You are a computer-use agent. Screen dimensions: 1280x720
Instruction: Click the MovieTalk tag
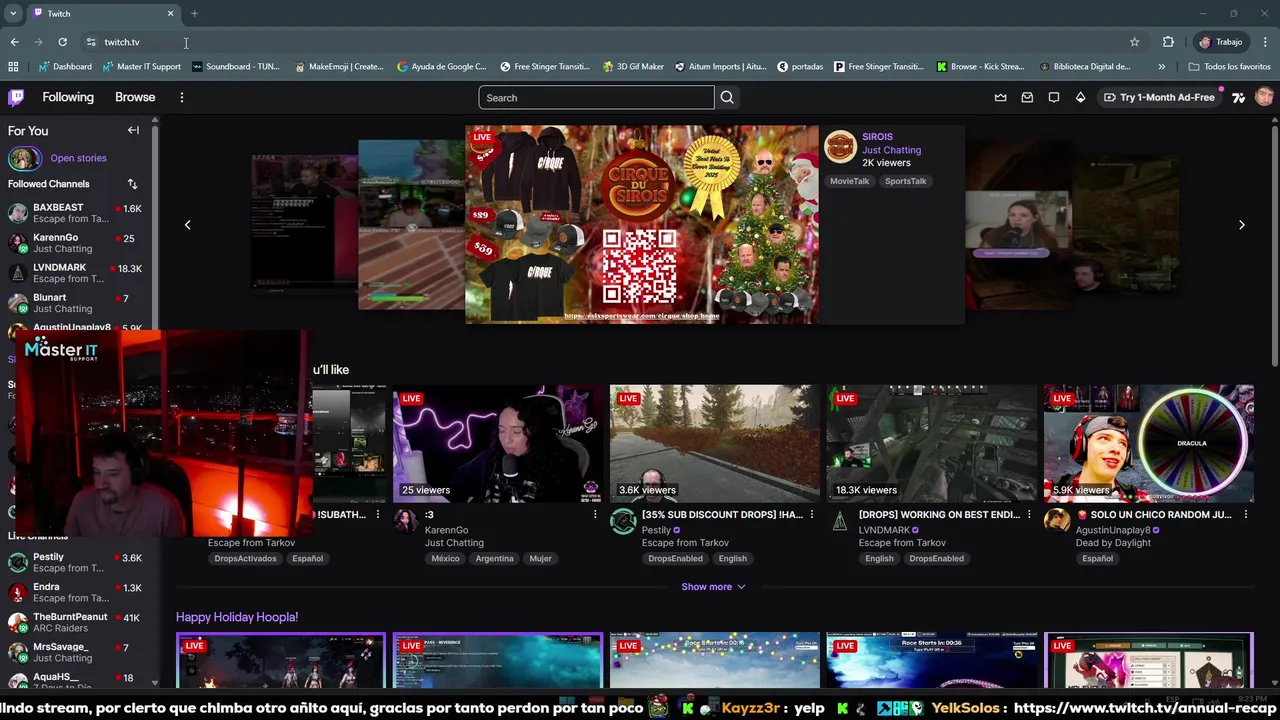pyautogui.click(x=849, y=181)
